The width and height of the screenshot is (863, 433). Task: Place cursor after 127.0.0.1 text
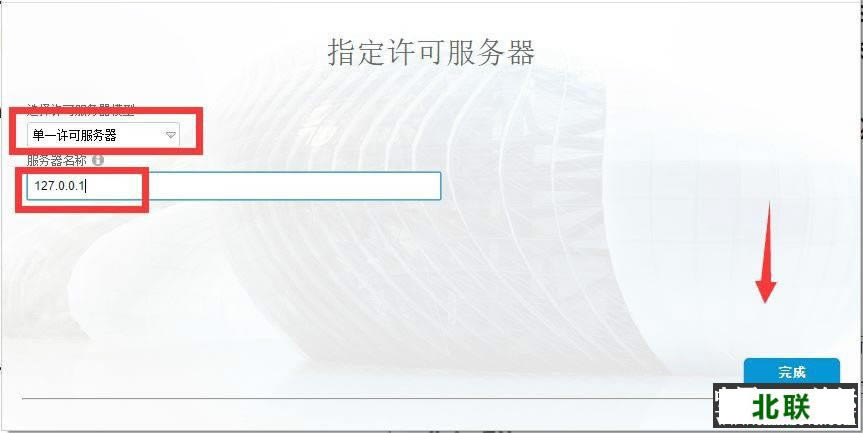(x=86, y=186)
